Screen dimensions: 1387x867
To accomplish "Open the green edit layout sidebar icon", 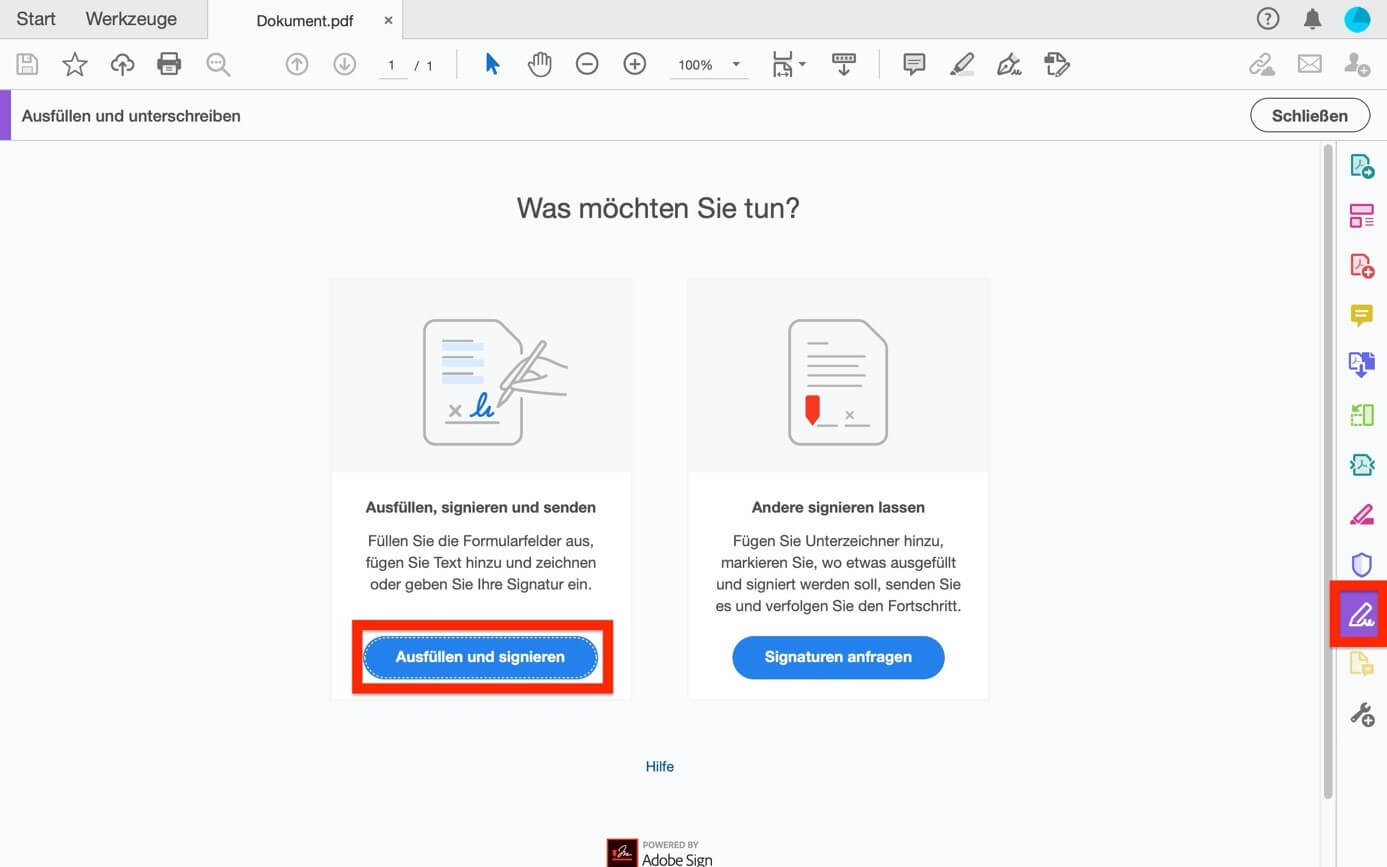I will (x=1362, y=415).
